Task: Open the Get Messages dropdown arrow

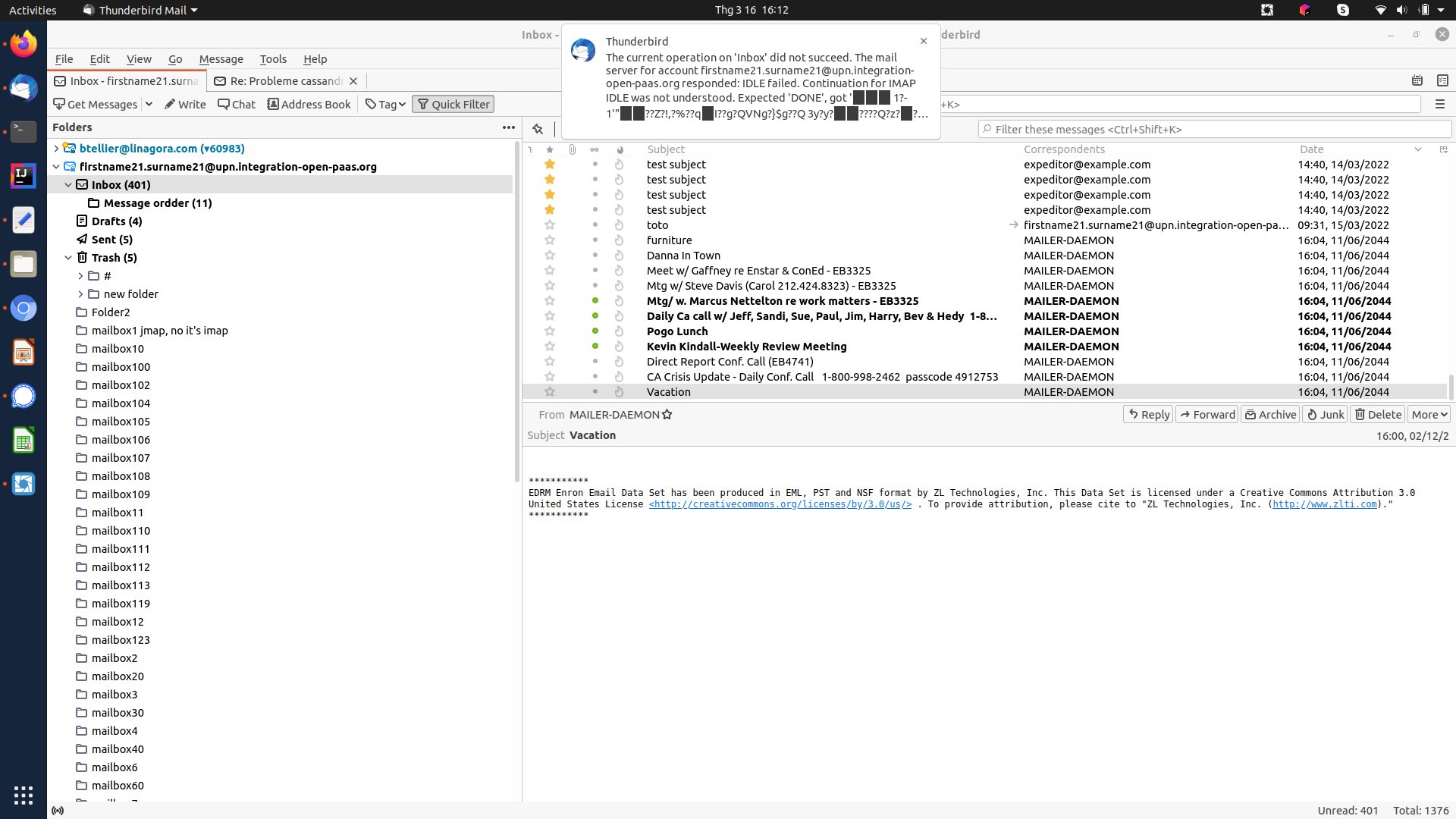Action: 149,105
